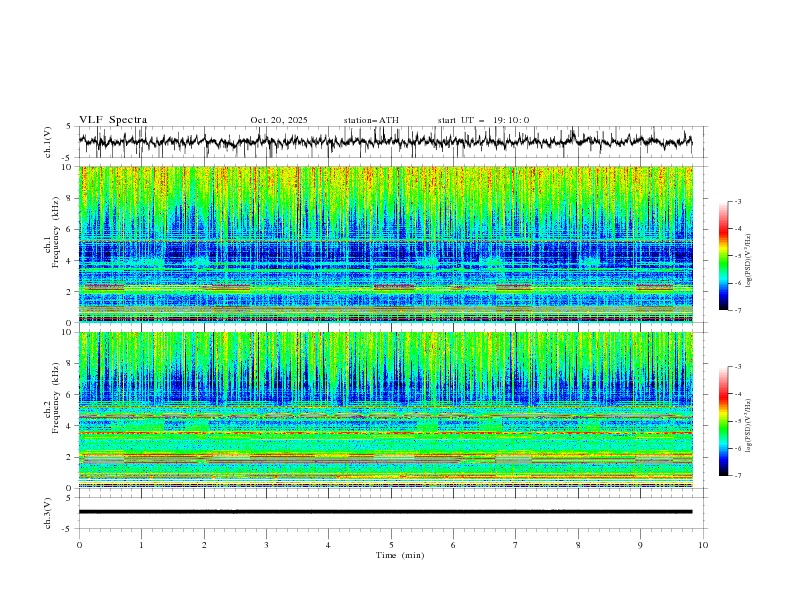Click the ch.2 color bar
This screenshot has width=792, height=612.
pyautogui.click(x=723, y=421)
